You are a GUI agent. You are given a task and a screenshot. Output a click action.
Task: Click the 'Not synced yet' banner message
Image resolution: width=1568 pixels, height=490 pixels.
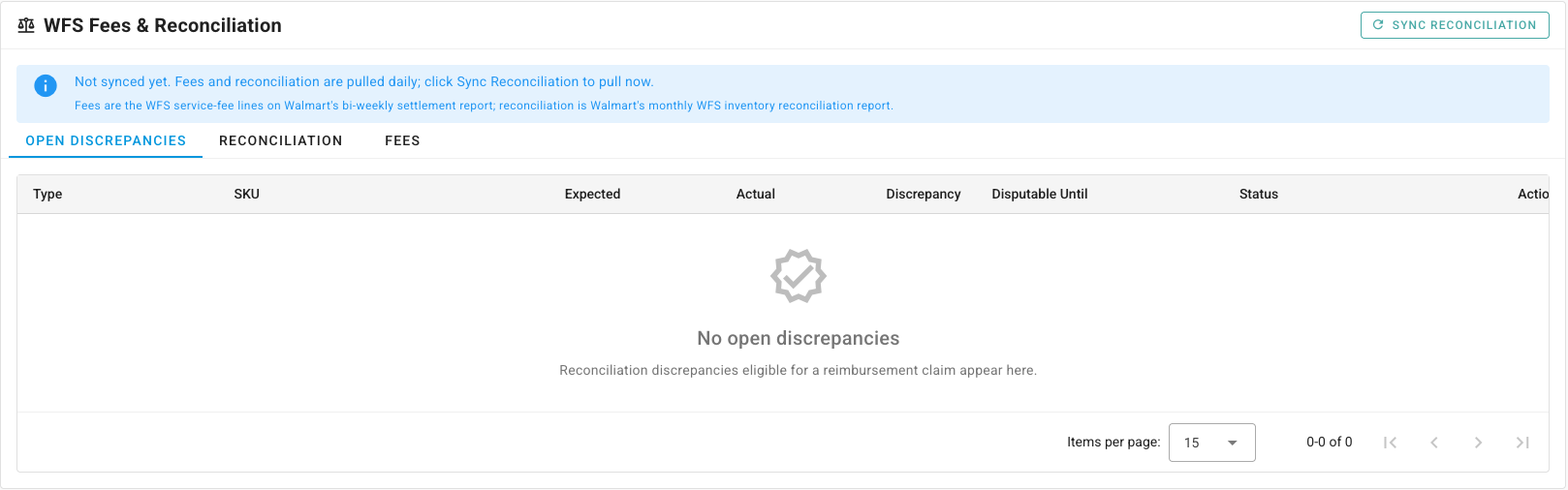[363, 81]
